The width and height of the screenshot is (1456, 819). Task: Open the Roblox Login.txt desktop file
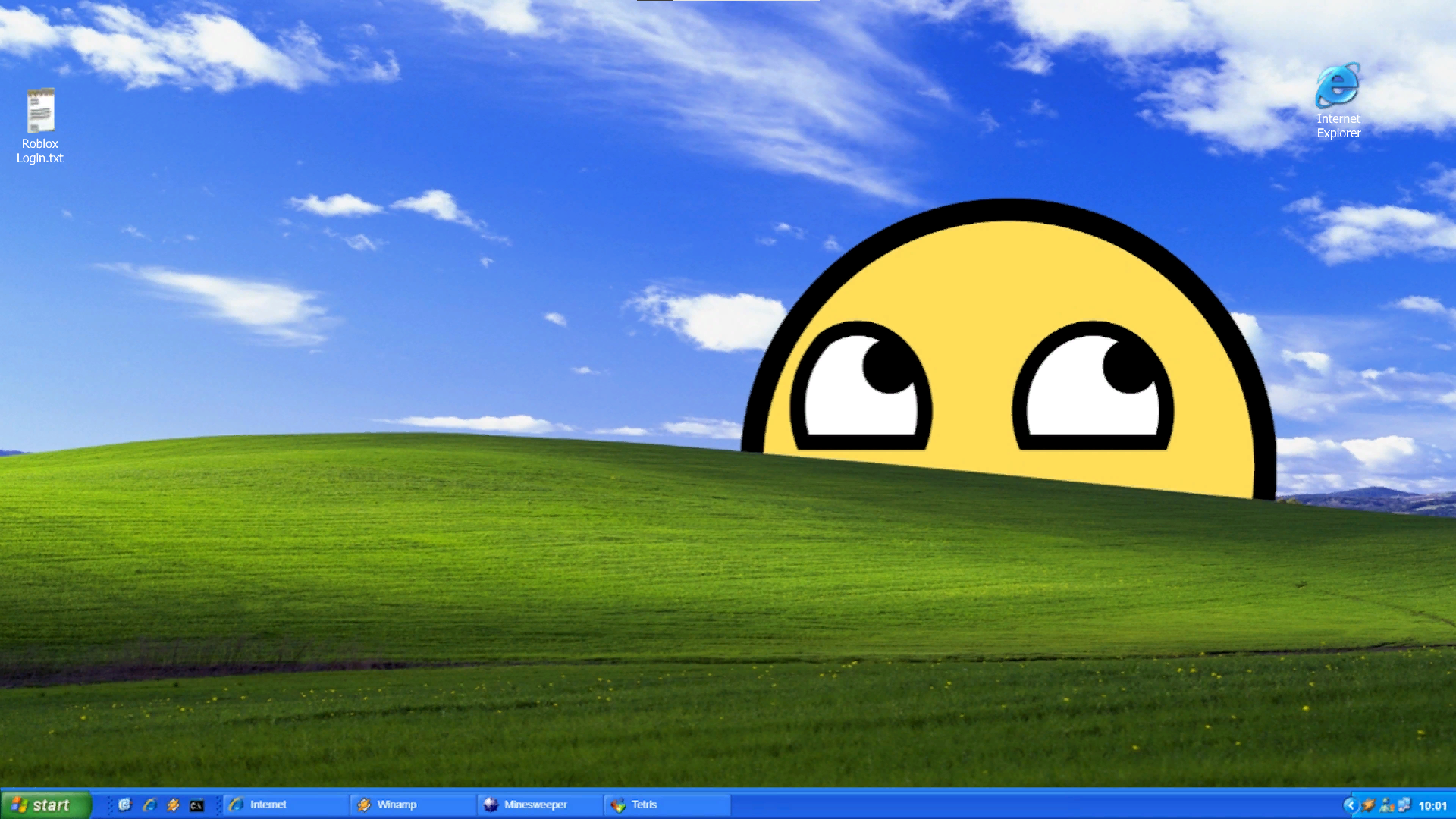click(40, 126)
